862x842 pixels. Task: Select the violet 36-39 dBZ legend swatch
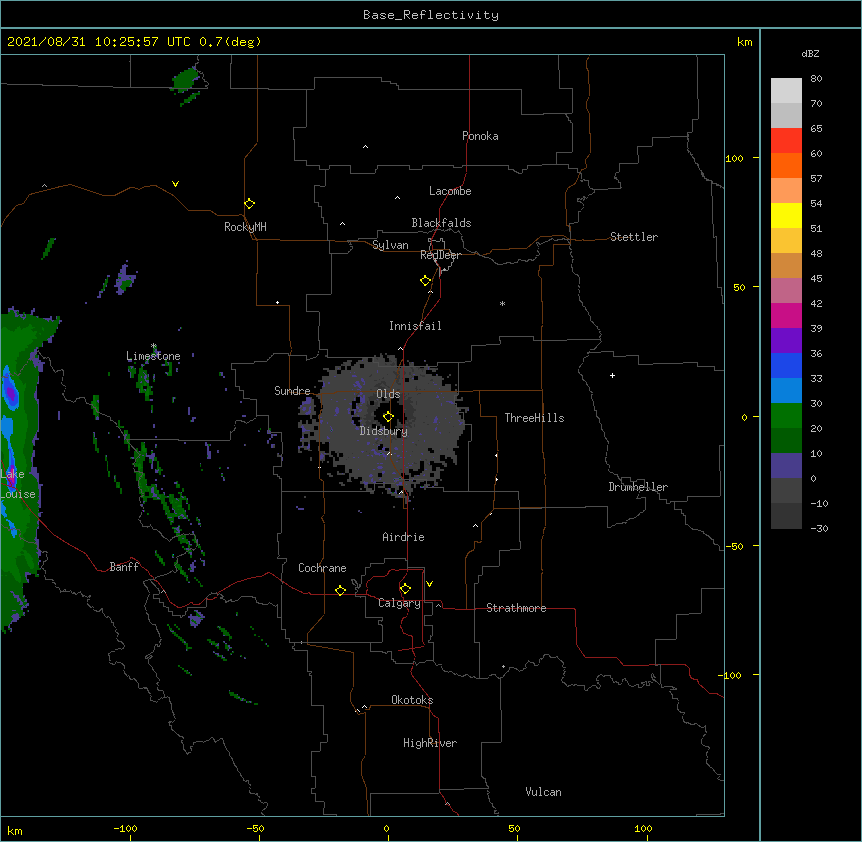coord(786,341)
